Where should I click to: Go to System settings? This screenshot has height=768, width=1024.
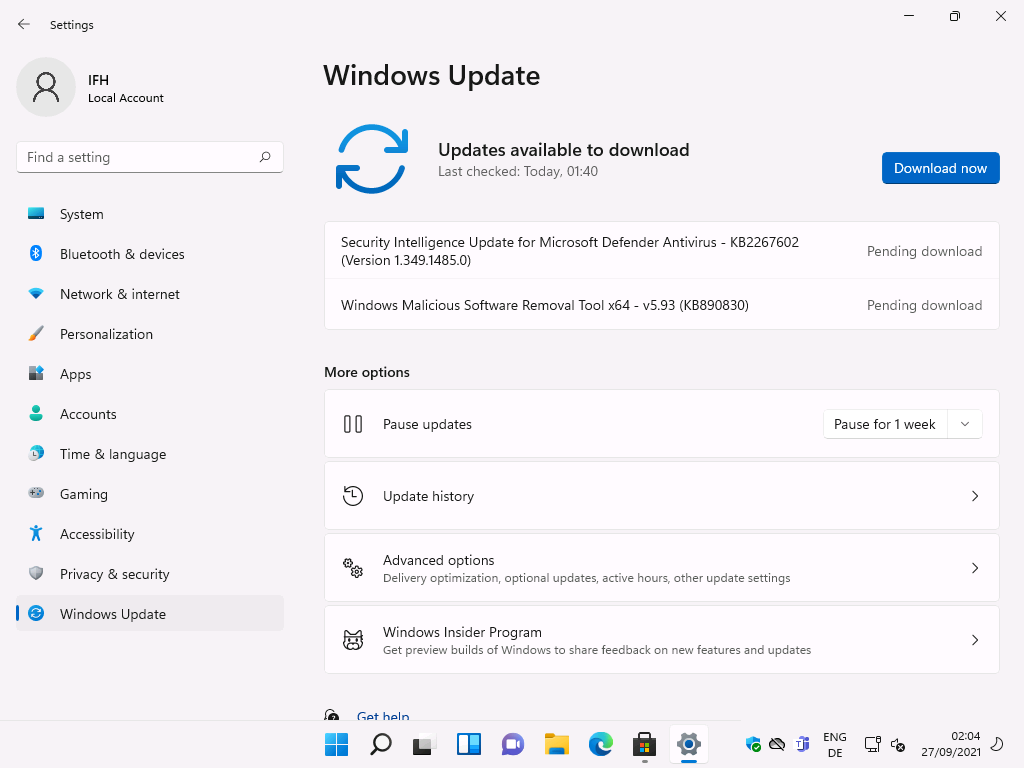[x=150, y=214]
